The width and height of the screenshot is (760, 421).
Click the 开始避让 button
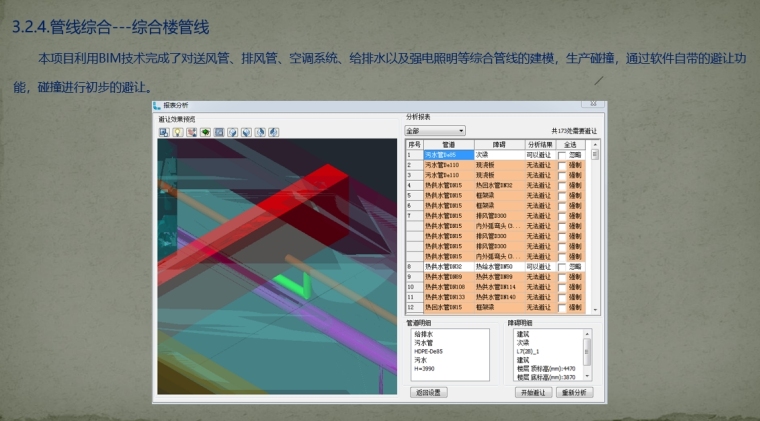[x=533, y=392]
